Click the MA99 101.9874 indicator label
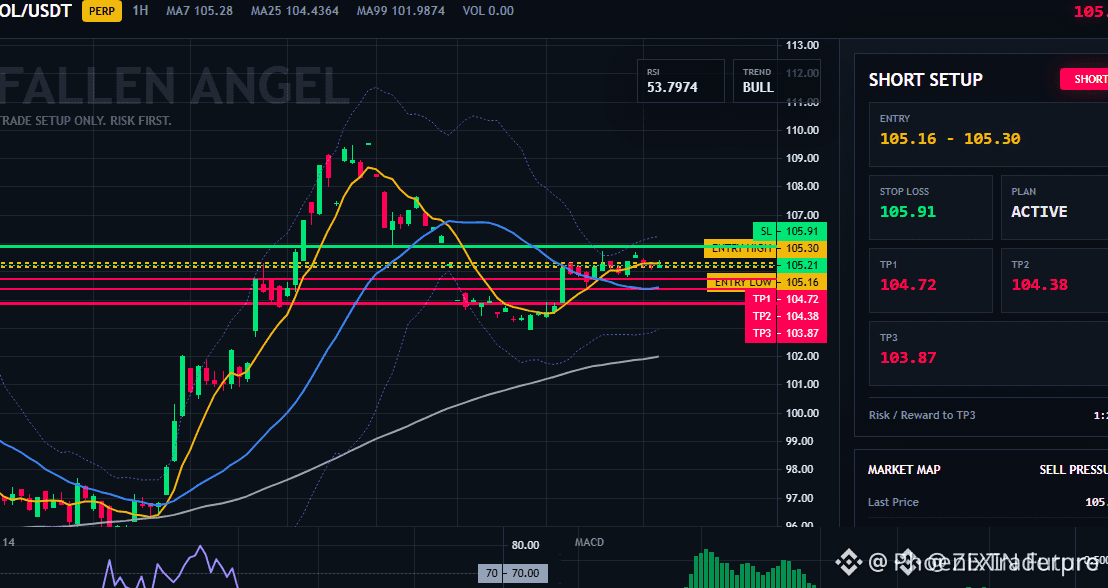 [x=401, y=11]
